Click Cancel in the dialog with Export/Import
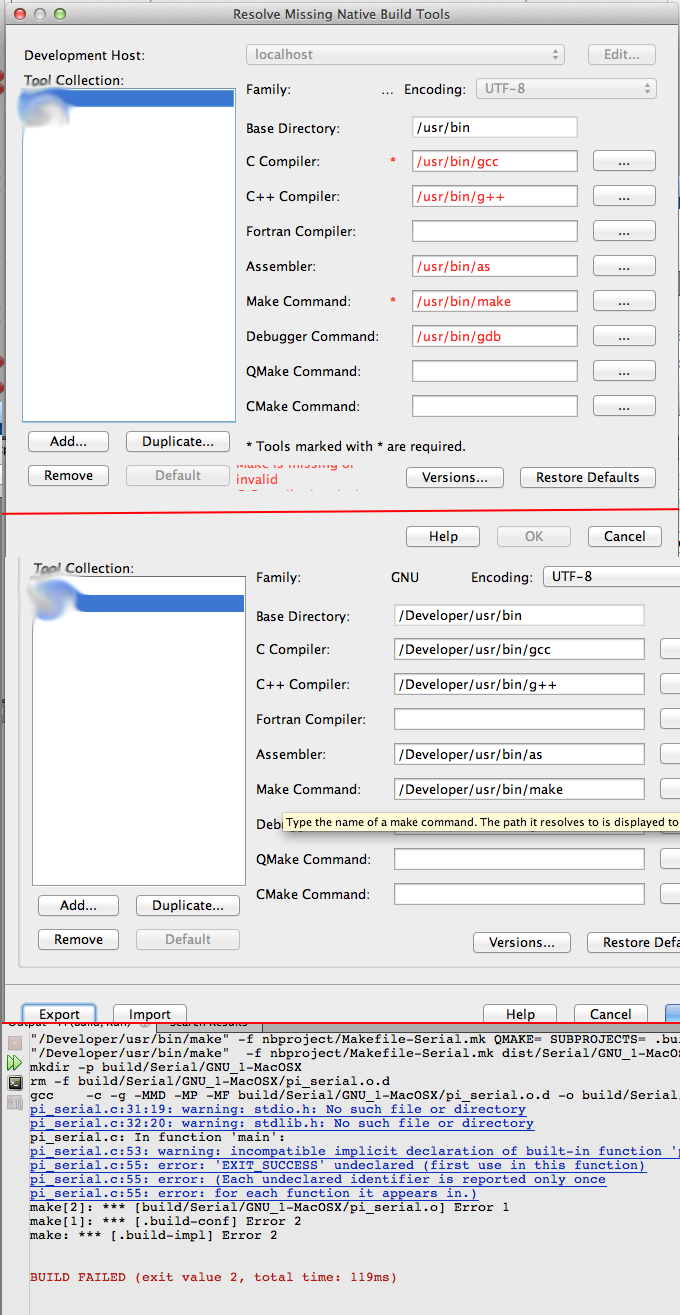This screenshot has height=1315, width=680. pyautogui.click(x=610, y=1014)
